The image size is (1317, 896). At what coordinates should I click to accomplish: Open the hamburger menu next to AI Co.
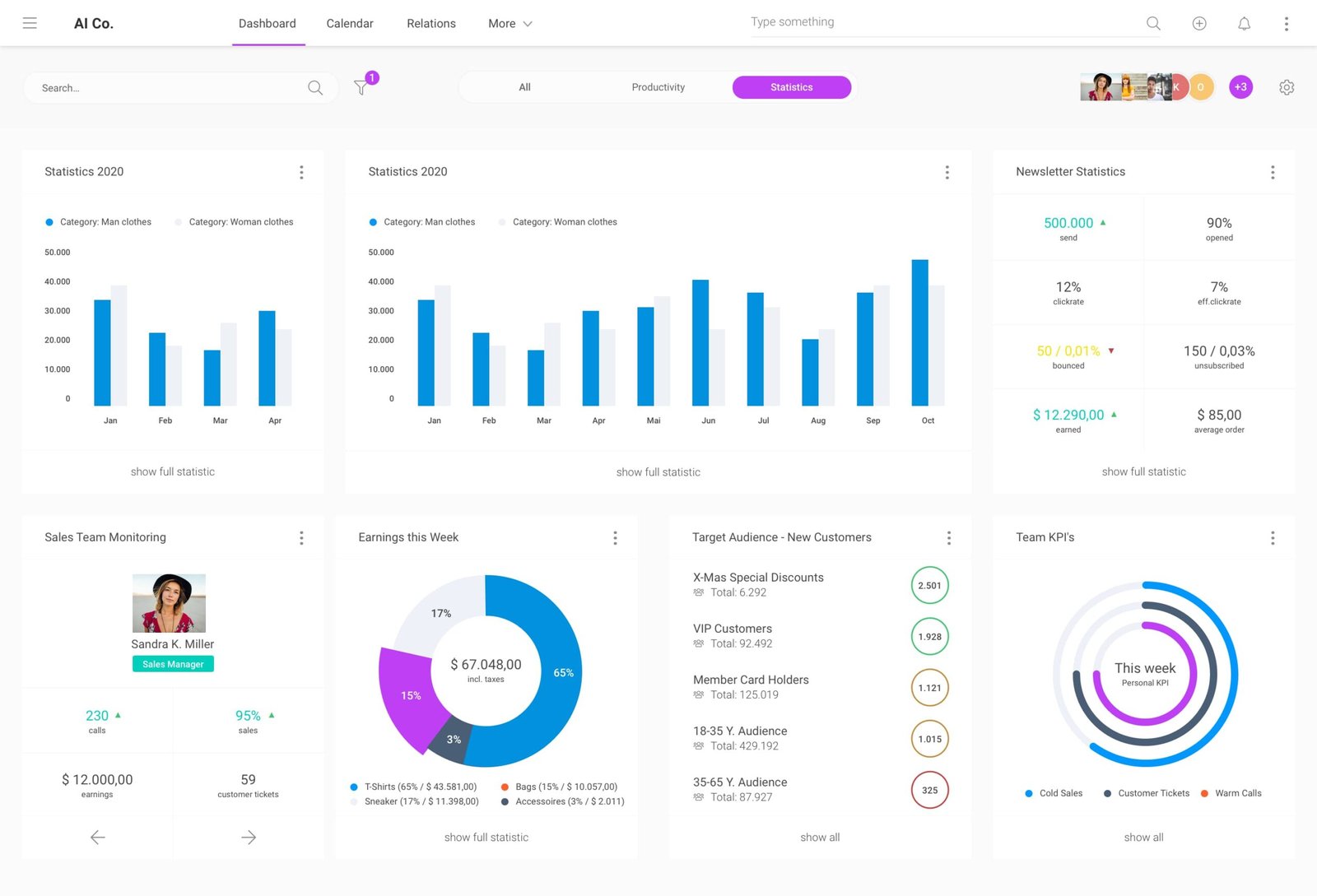click(x=30, y=23)
